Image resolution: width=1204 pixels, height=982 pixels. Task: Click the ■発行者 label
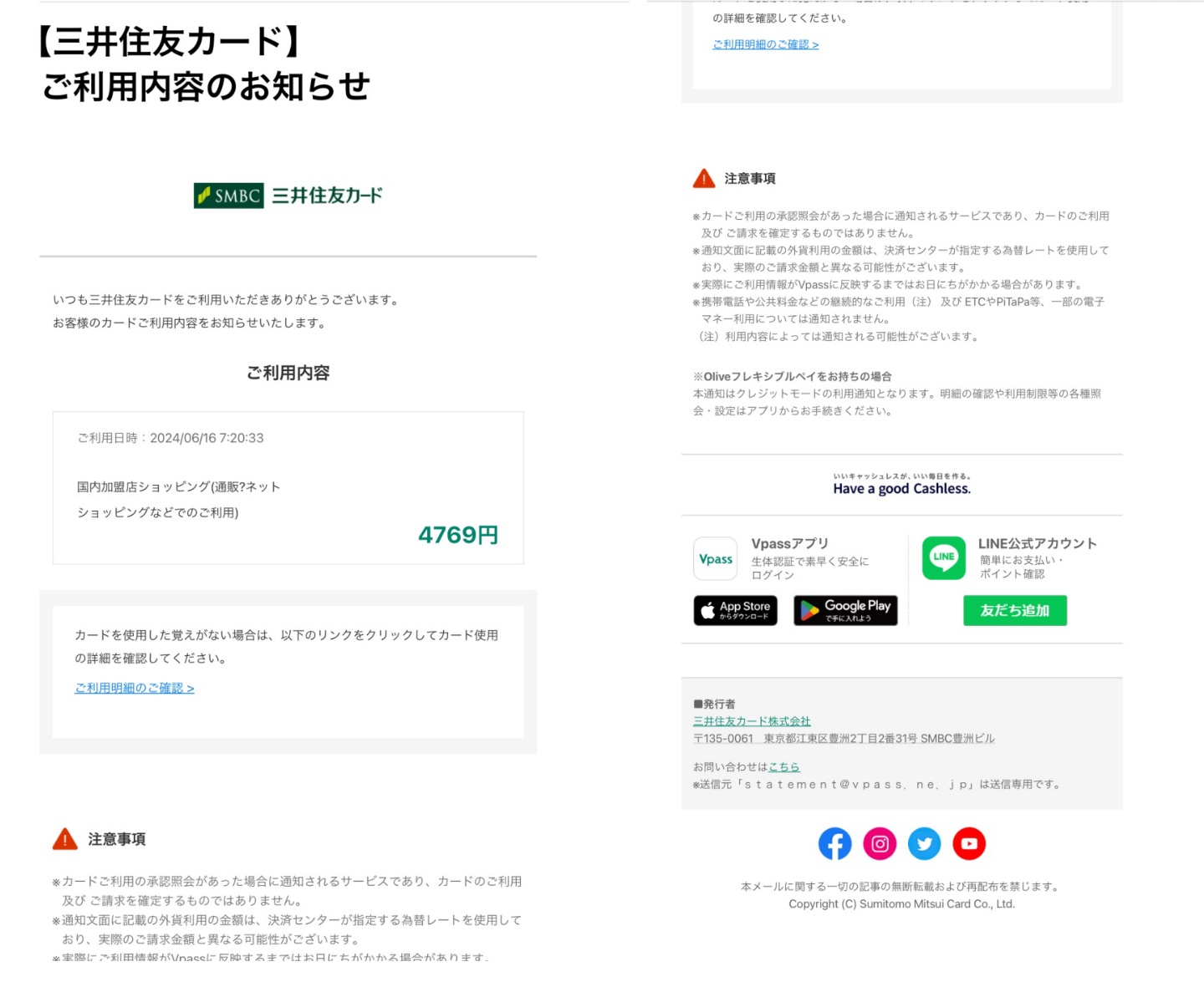(714, 704)
